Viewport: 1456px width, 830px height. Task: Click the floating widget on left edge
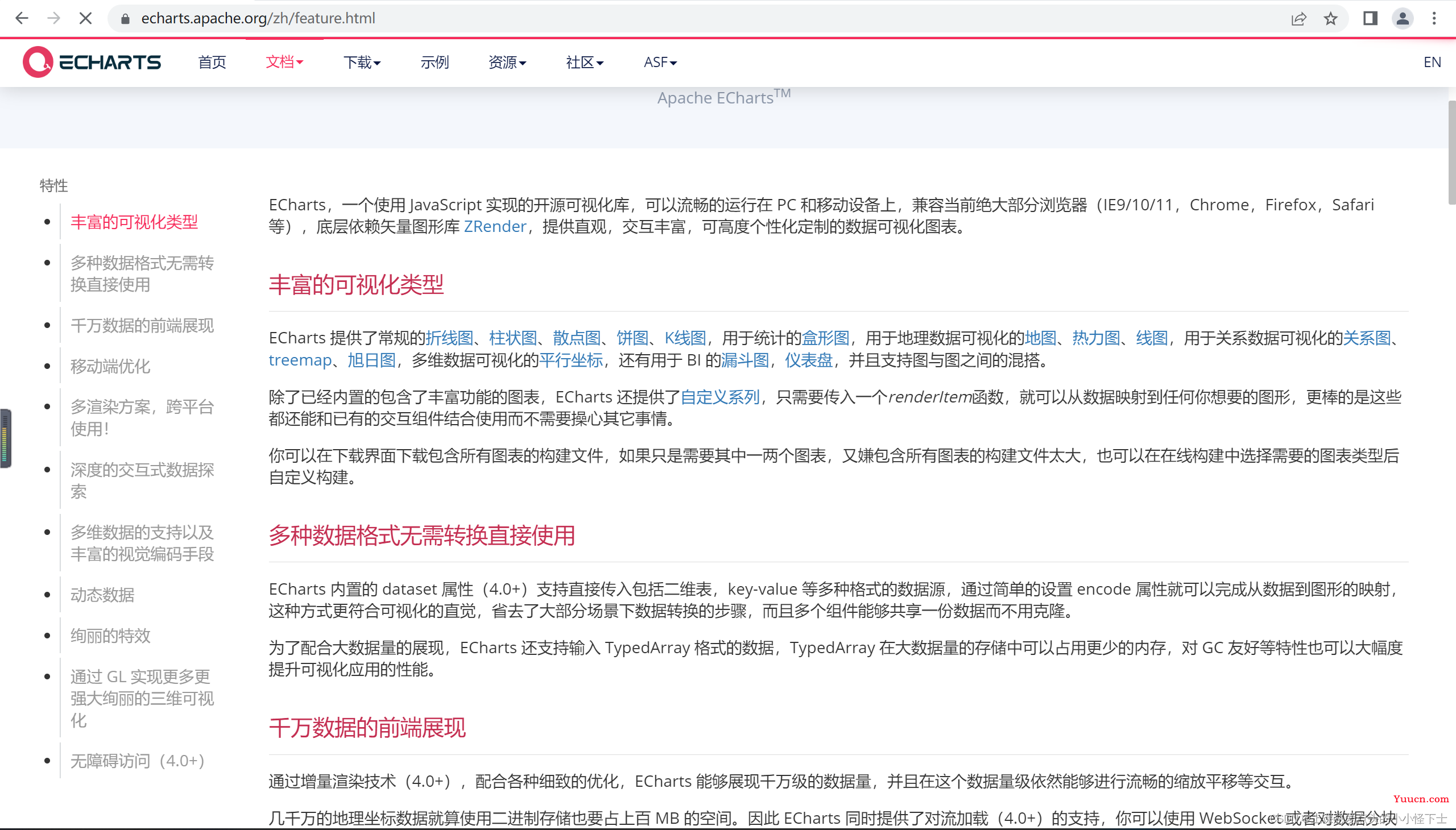(x=5, y=438)
